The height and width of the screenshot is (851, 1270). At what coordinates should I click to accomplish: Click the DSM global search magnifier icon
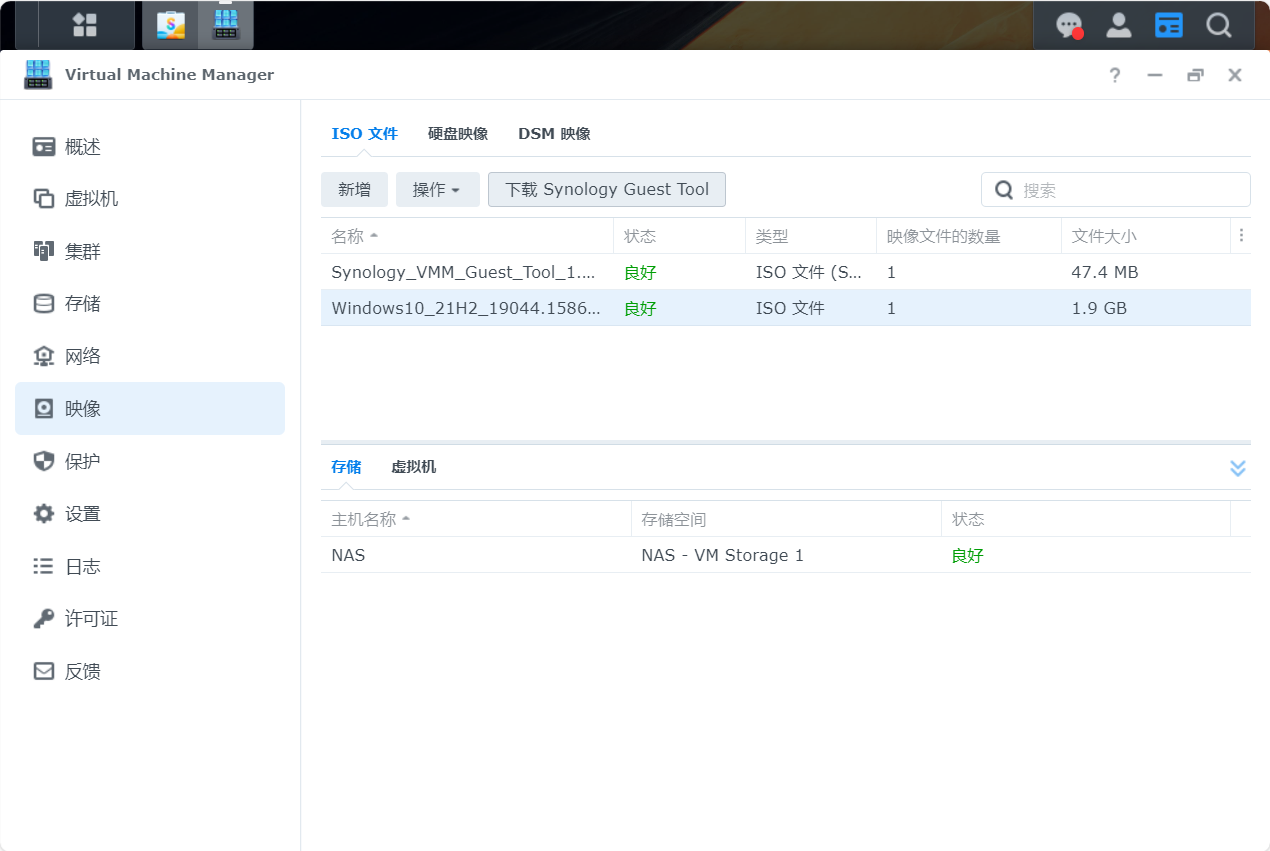tap(1218, 25)
